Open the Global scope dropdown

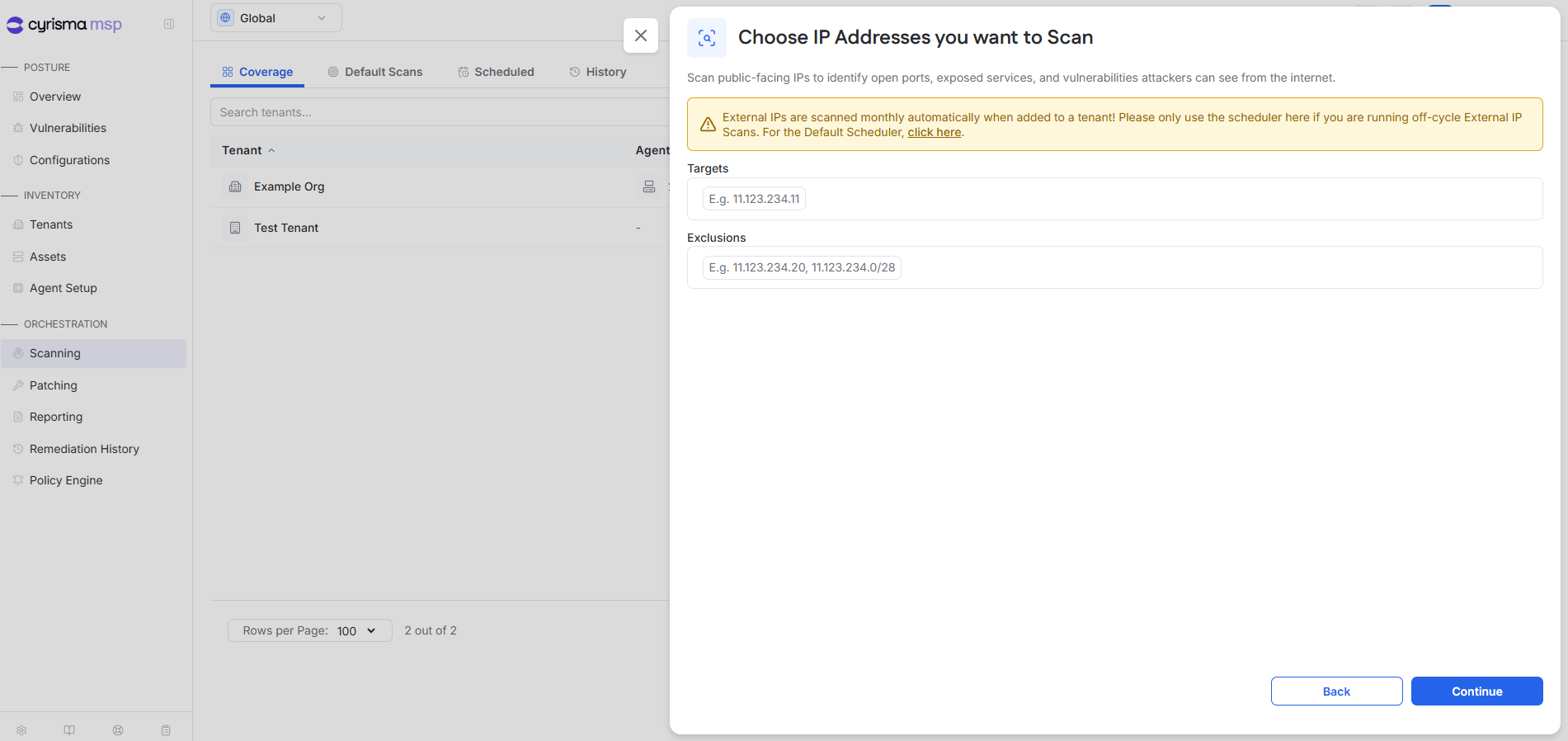pos(276,18)
